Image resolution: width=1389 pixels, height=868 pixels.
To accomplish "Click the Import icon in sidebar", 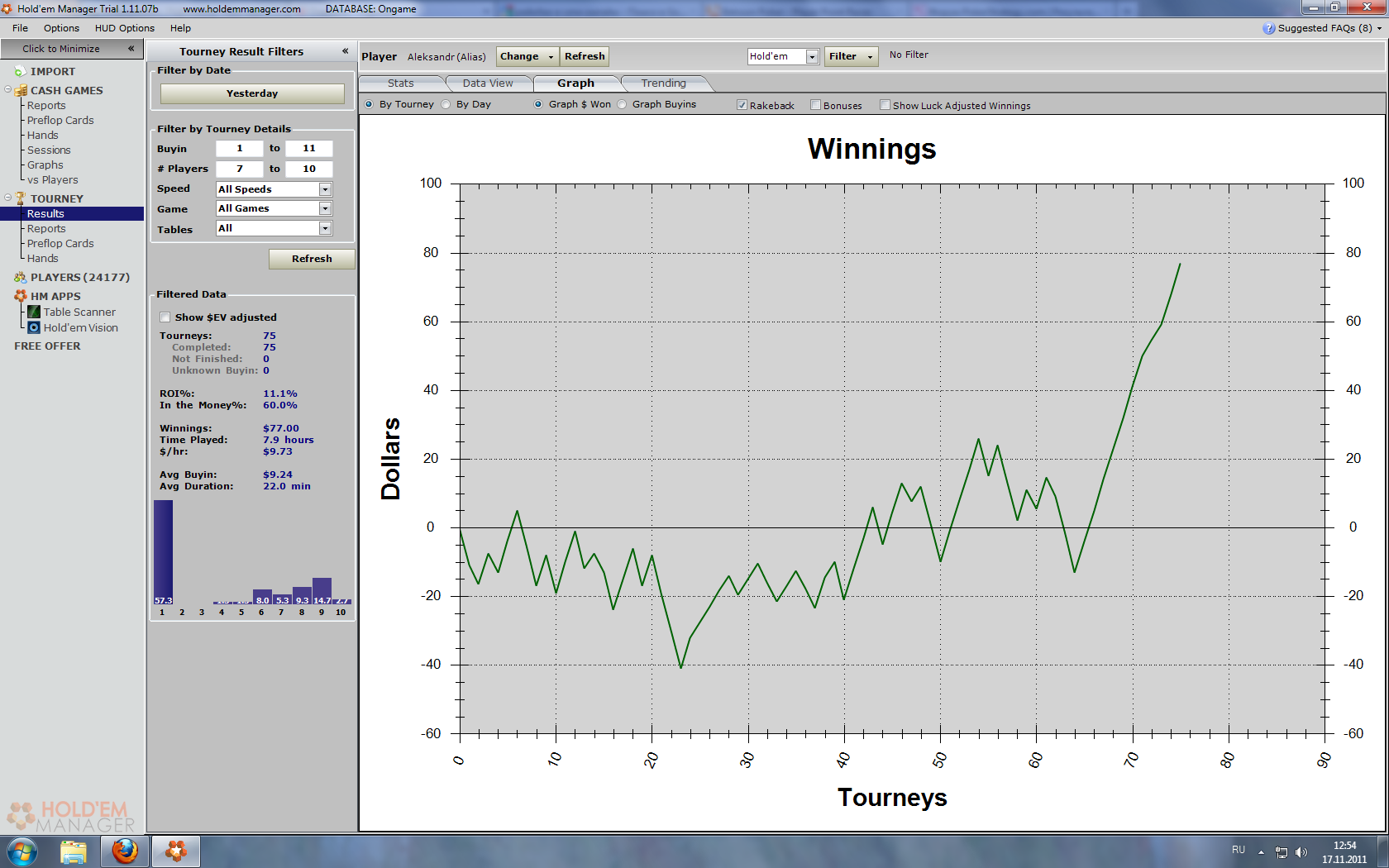I will [x=21, y=72].
